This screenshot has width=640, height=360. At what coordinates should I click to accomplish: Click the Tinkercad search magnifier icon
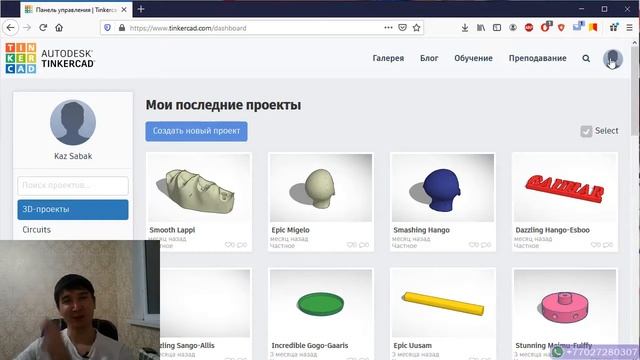[586, 58]
